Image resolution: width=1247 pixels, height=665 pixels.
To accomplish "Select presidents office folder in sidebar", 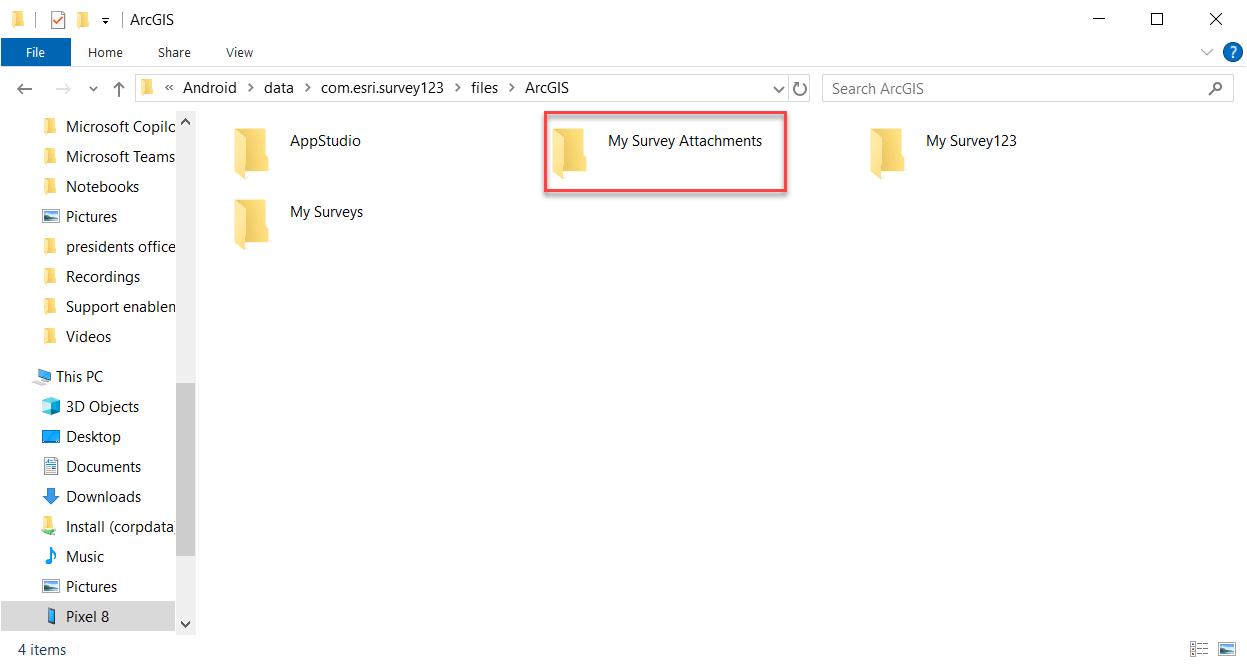I will coord(108,247).
